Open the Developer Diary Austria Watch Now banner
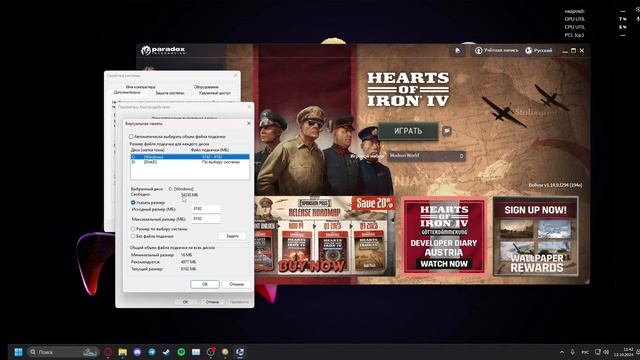 click(x=444, y=236)
